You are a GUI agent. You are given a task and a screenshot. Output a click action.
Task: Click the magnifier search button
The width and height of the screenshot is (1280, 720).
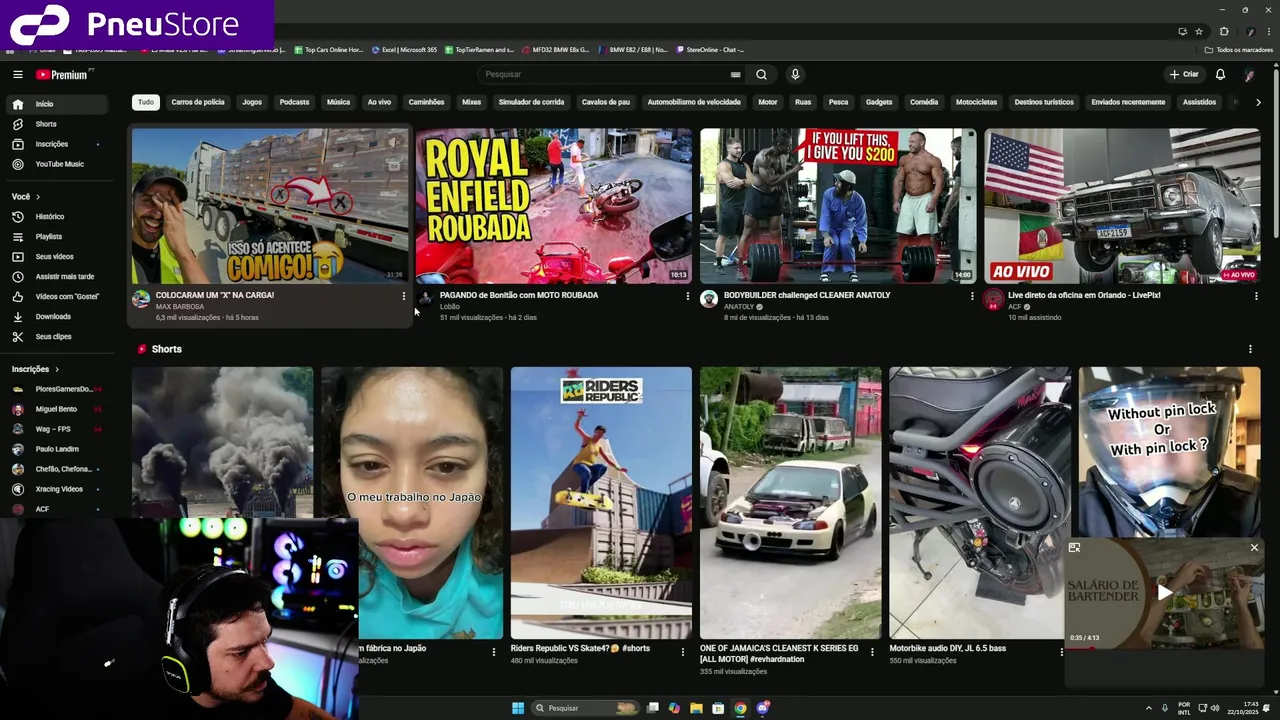pos(761,74)
